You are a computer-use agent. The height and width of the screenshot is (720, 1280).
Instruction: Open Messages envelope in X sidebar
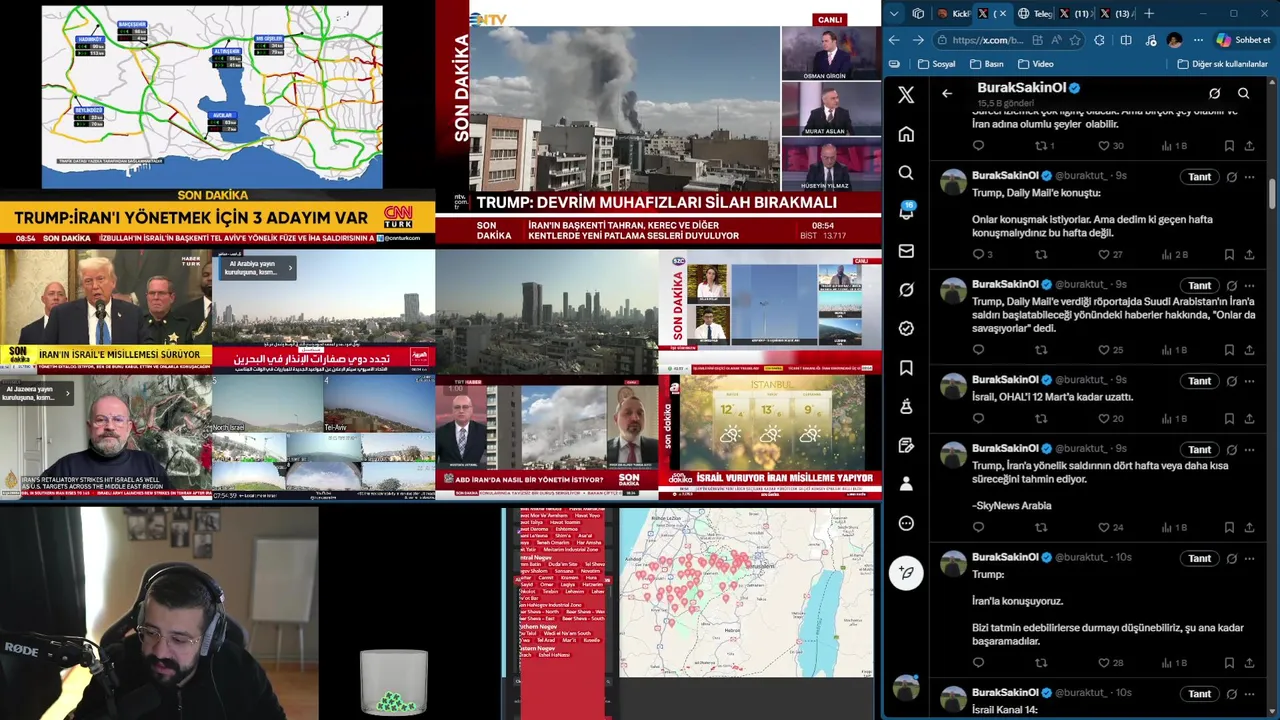(x=906, y=251)
